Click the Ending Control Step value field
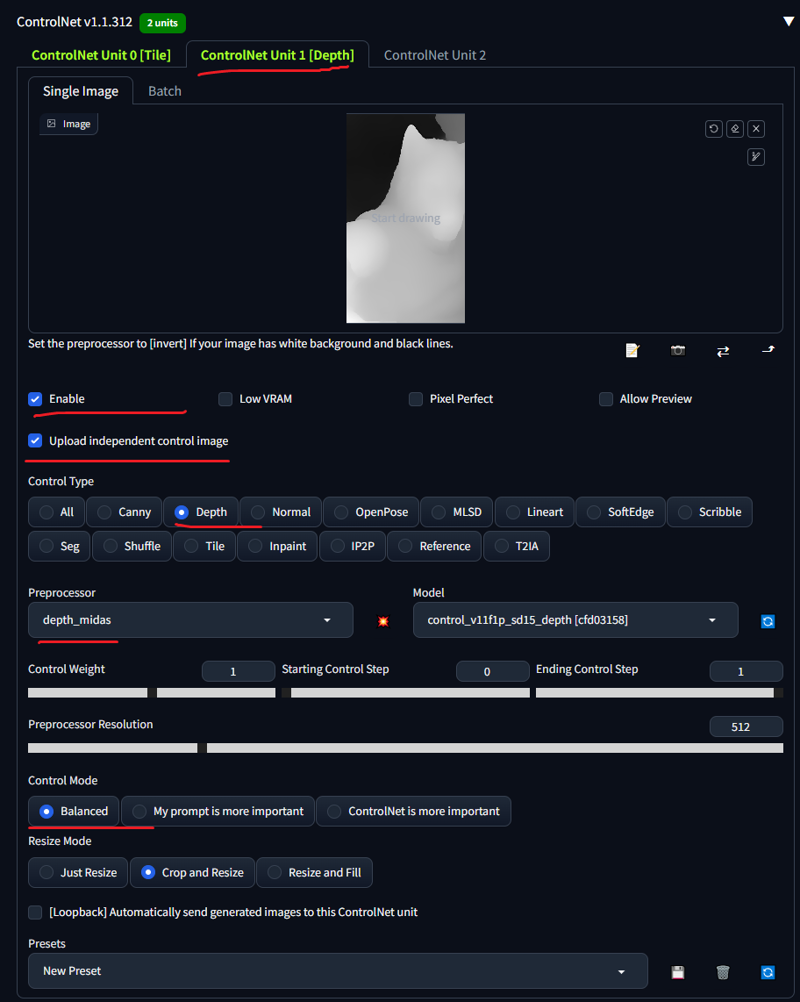800x1002 pixels. click(746, 672)
